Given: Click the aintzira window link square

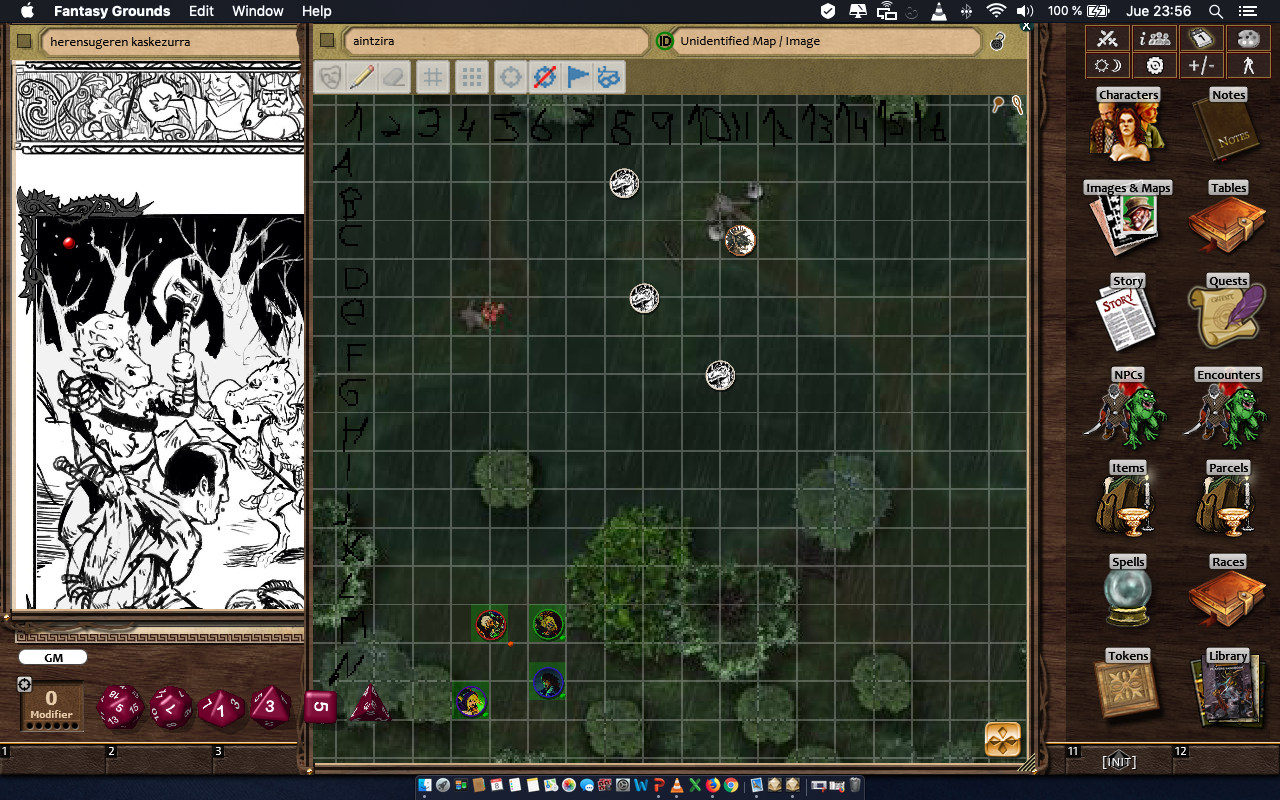Looking at the screenshot, I should point(326,41).
